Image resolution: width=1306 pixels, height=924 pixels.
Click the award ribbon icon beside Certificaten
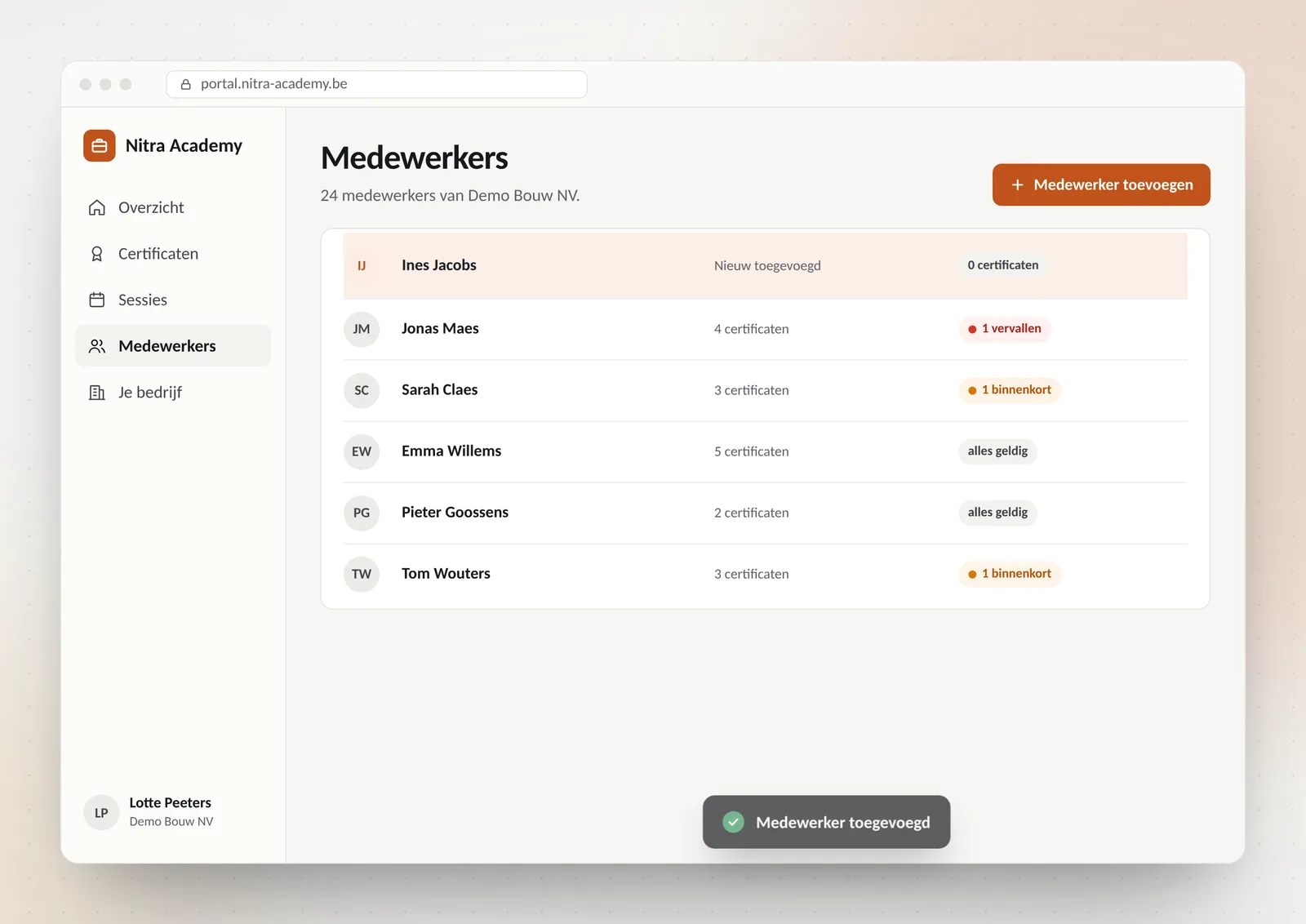click(x=97, y=254)
